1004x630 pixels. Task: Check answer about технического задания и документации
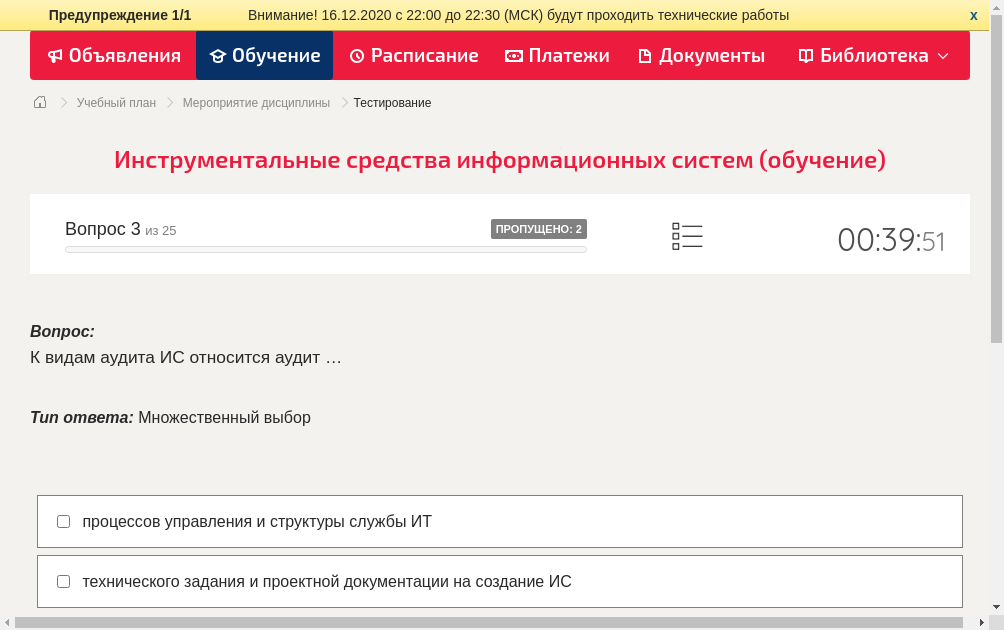(63, 581)
